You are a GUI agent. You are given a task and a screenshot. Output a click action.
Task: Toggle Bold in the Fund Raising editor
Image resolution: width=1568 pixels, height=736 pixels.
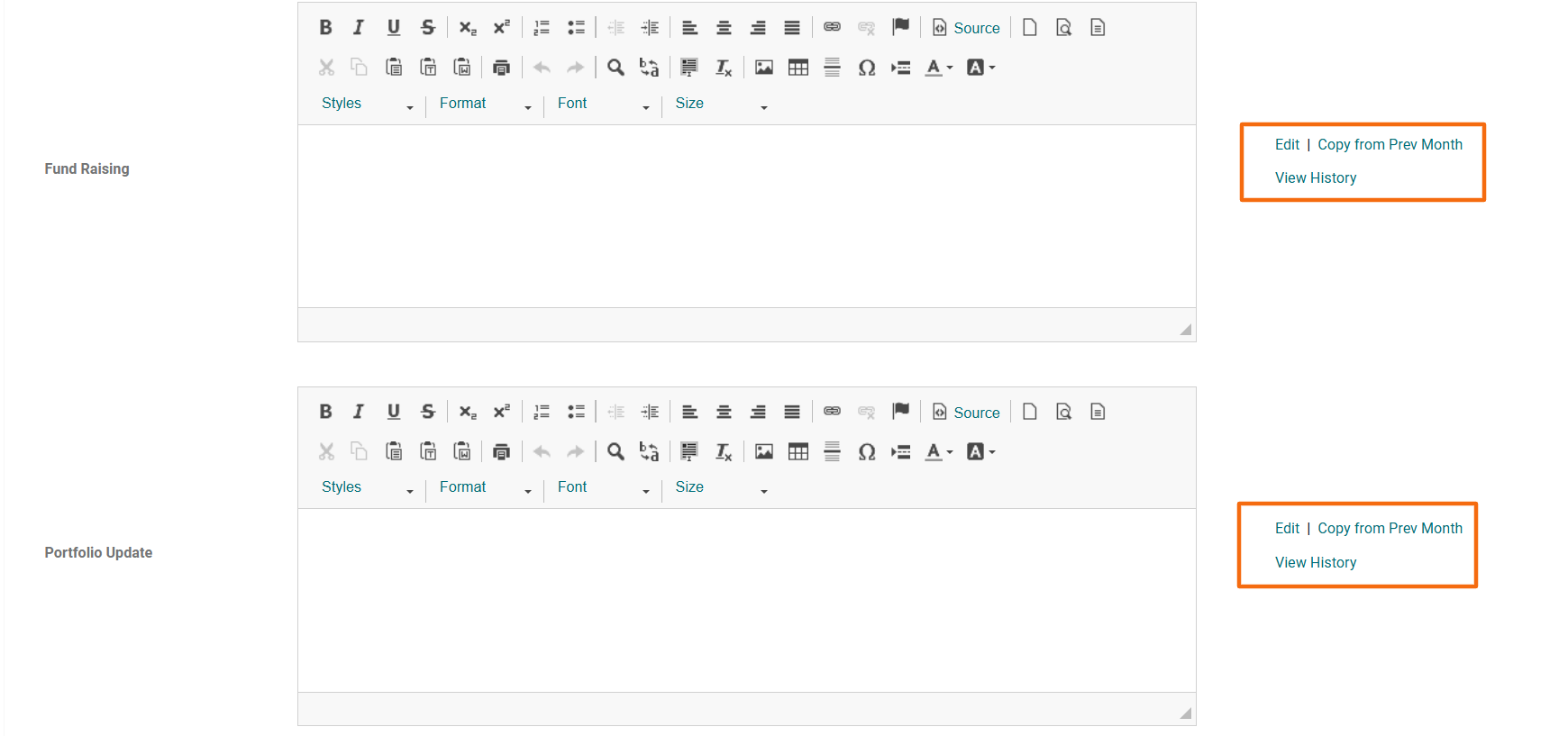(x=325, y=28)
